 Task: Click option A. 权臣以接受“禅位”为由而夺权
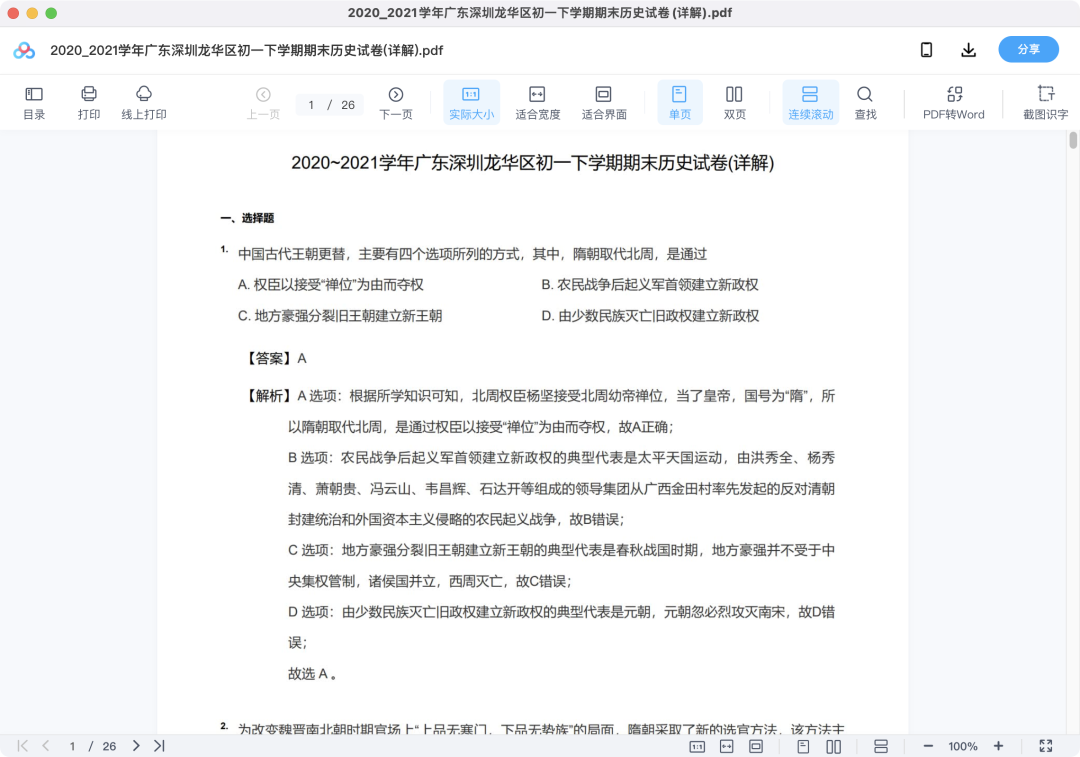(x=331, y=284)
